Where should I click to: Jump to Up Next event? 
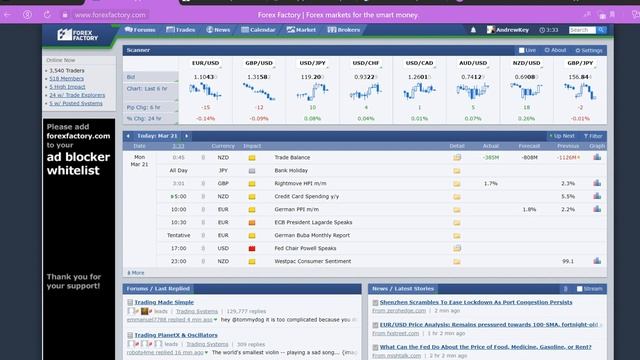(x=562, y=136)
